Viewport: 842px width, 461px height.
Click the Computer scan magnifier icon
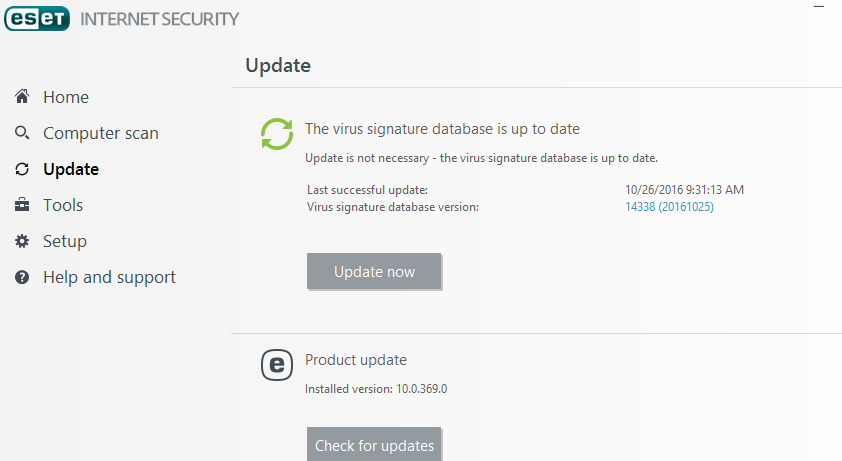coord(22,133)
